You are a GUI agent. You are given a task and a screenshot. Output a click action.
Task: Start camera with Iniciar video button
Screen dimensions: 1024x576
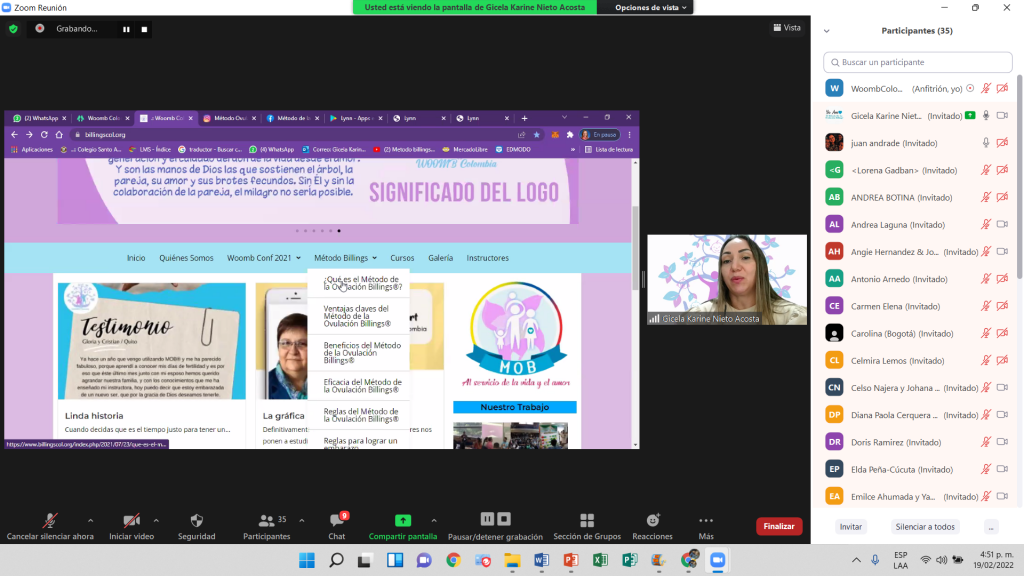point(131,526)
